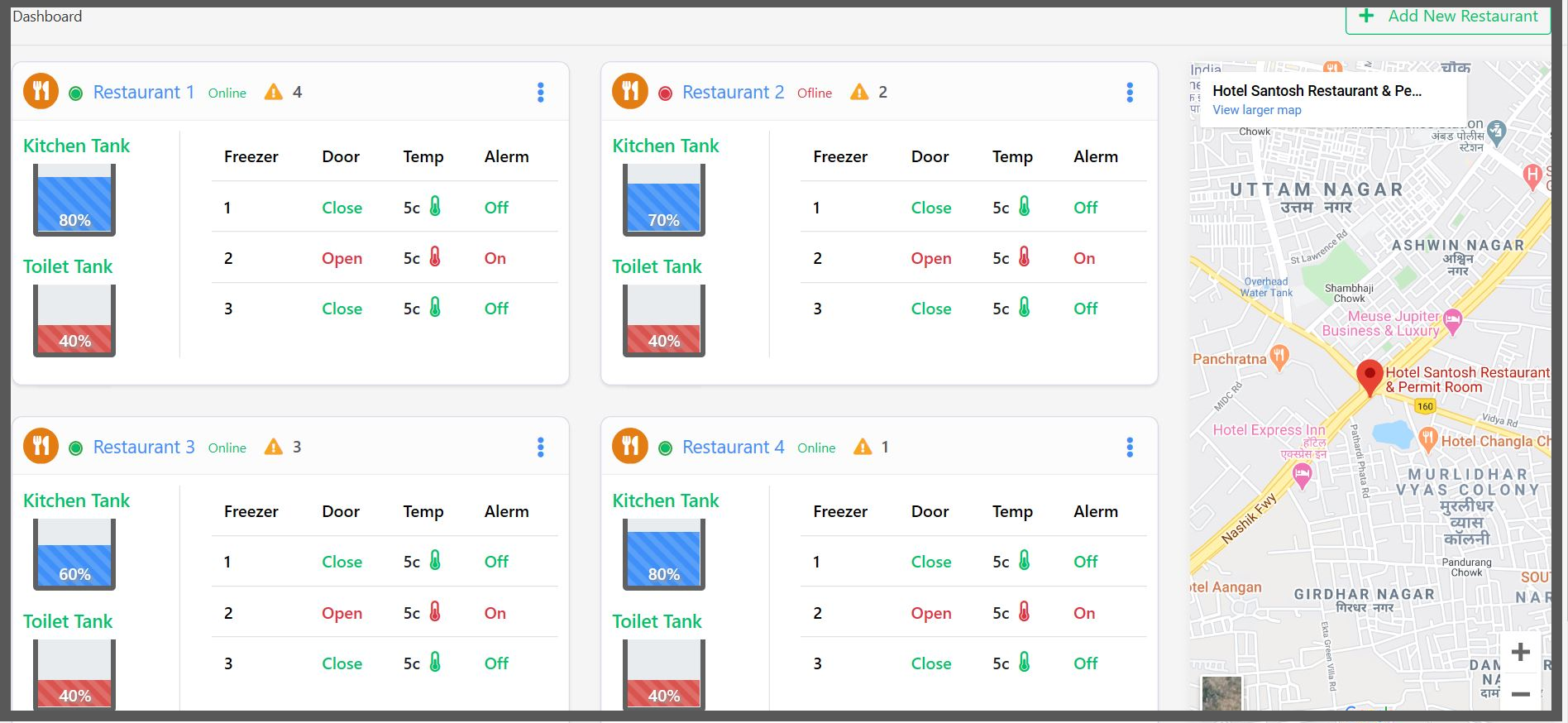Image resolution: width=1568 pixels, height=723 pixels.
Task: Click Add New Restaurant button
Action: coord(1448,17)
